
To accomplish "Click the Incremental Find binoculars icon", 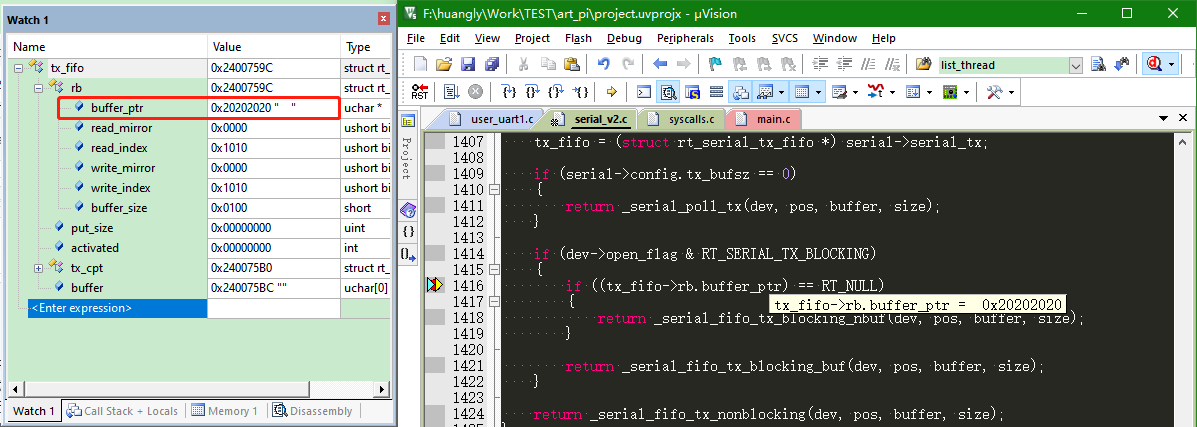I will pos(1122,65).
